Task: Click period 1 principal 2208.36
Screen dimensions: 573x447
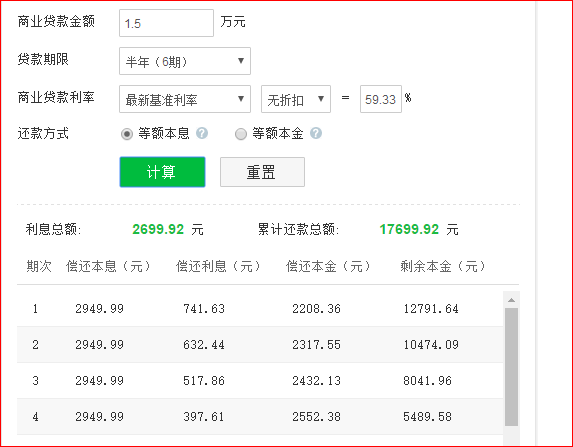Action: (x=316, y=309)
